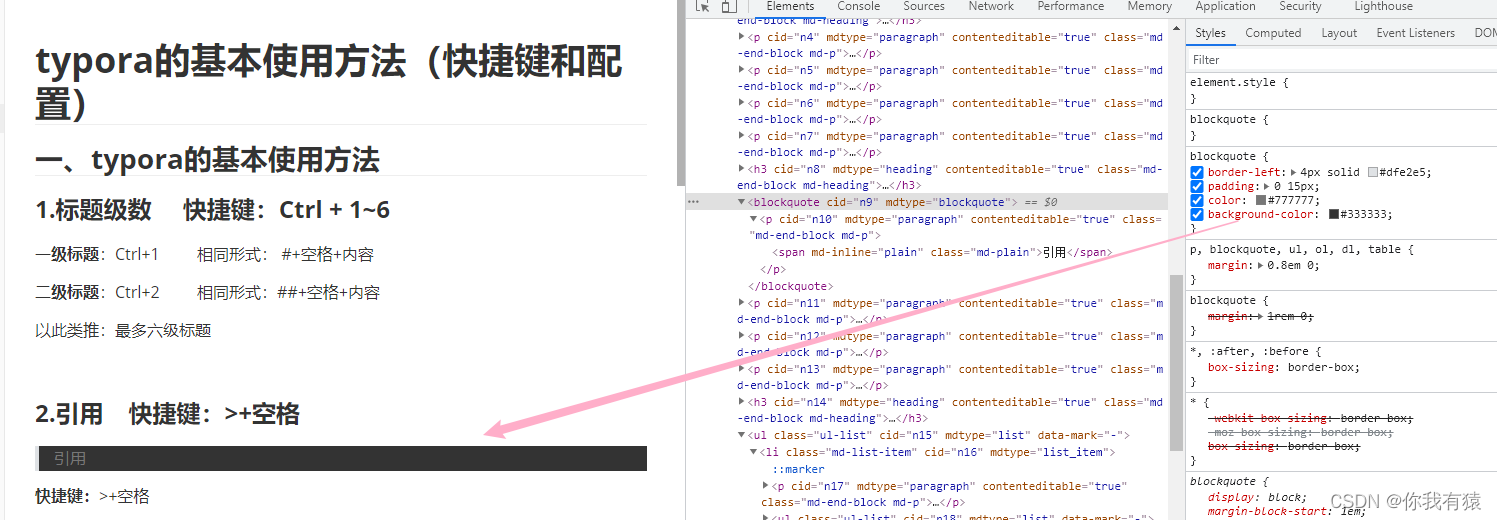Open the three-dots menu beside blockquote node
1497x520 pixels.
[693, 202]
